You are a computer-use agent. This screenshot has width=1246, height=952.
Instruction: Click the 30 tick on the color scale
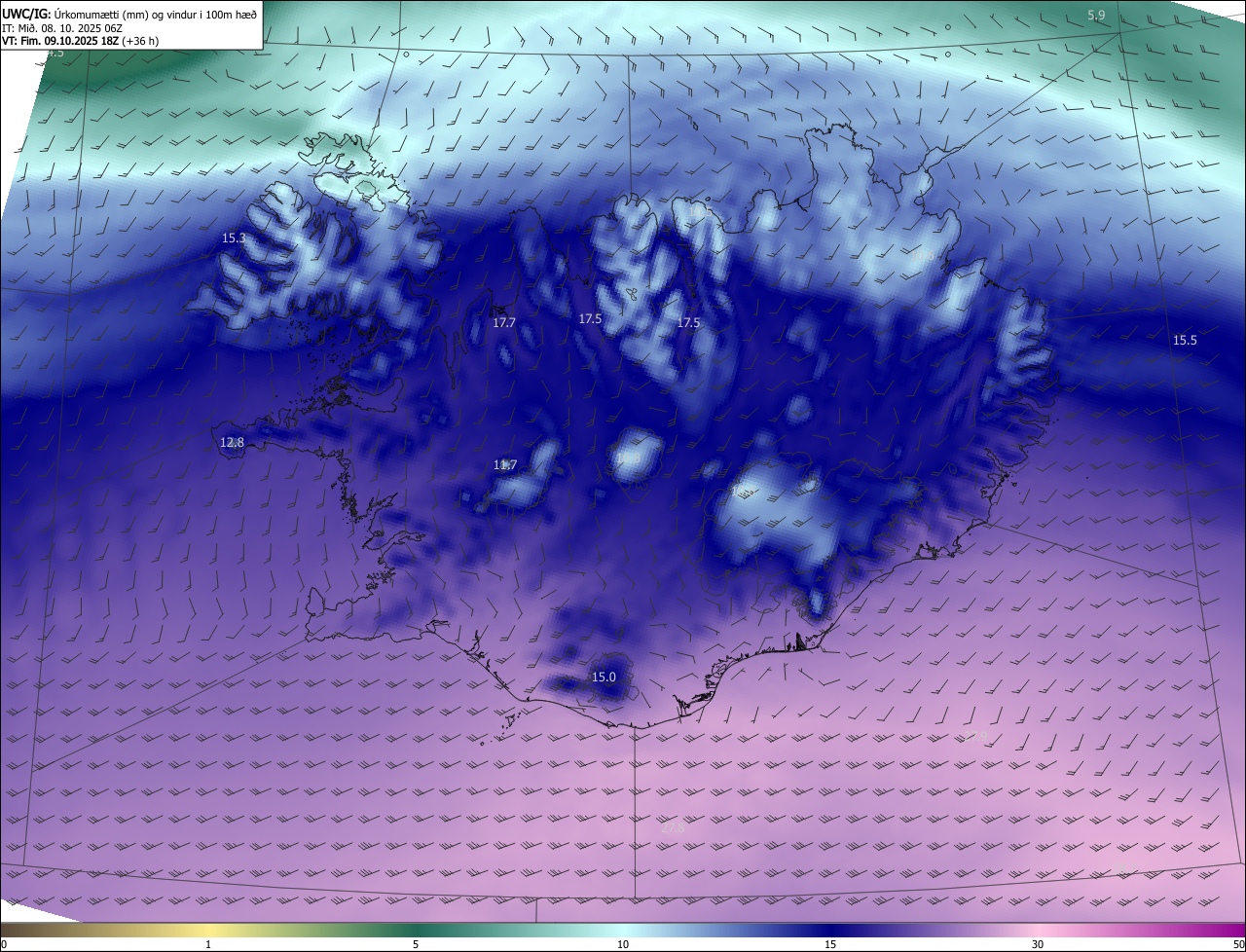tap(1038, 944)
